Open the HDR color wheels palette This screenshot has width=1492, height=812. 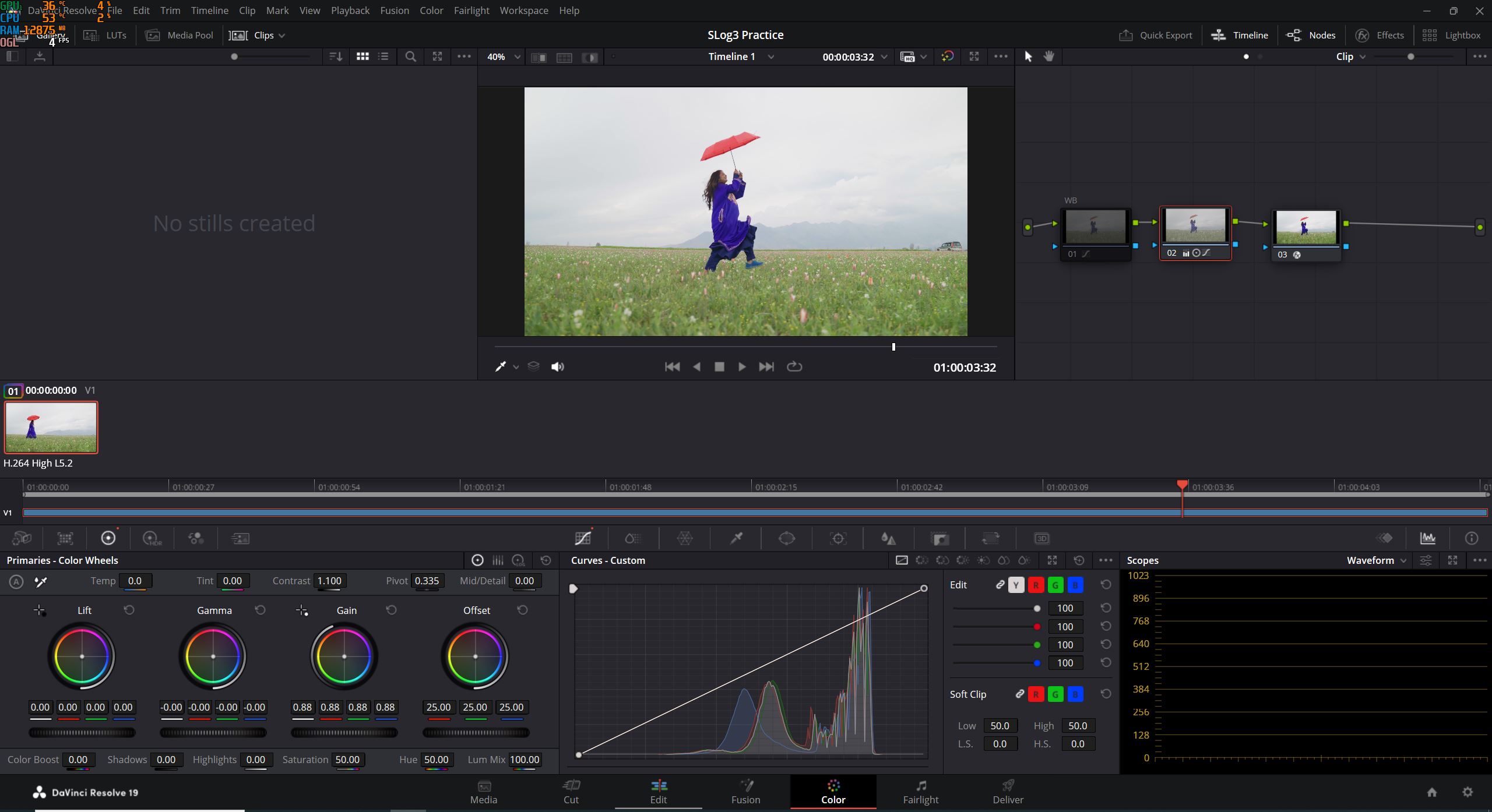[x=152, y=538]
